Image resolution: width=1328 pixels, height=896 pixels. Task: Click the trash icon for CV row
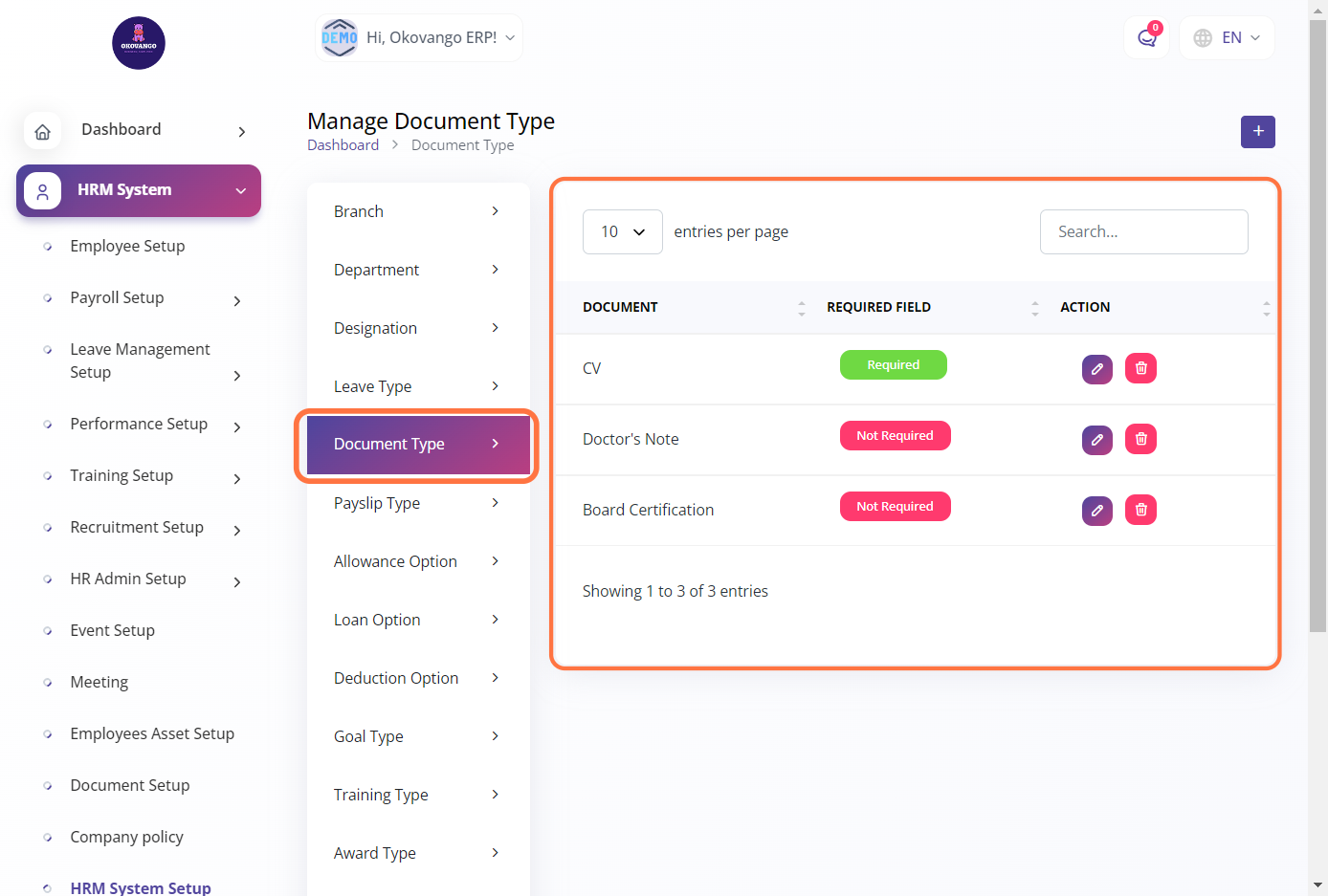tap(1140, 368)
